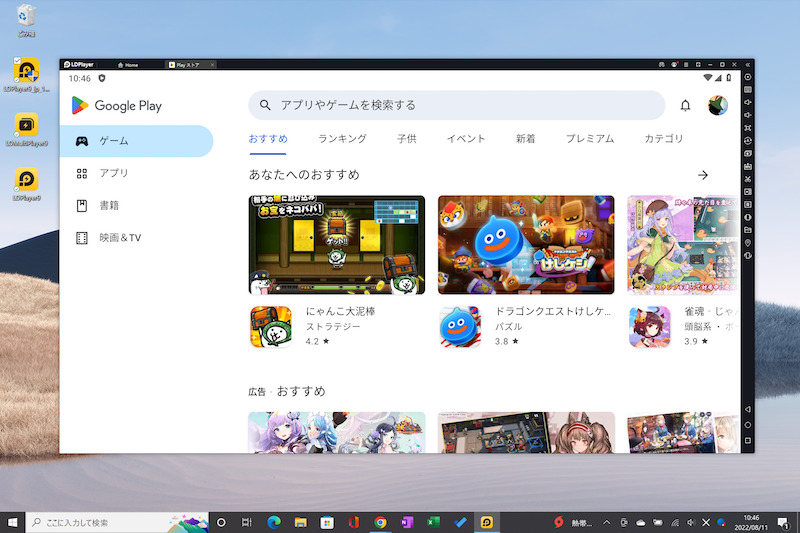The width and height of the screenshot is (800, 533).
Task: Select 映画＆TV in the left navigation
Action: [x=119, y=238]
